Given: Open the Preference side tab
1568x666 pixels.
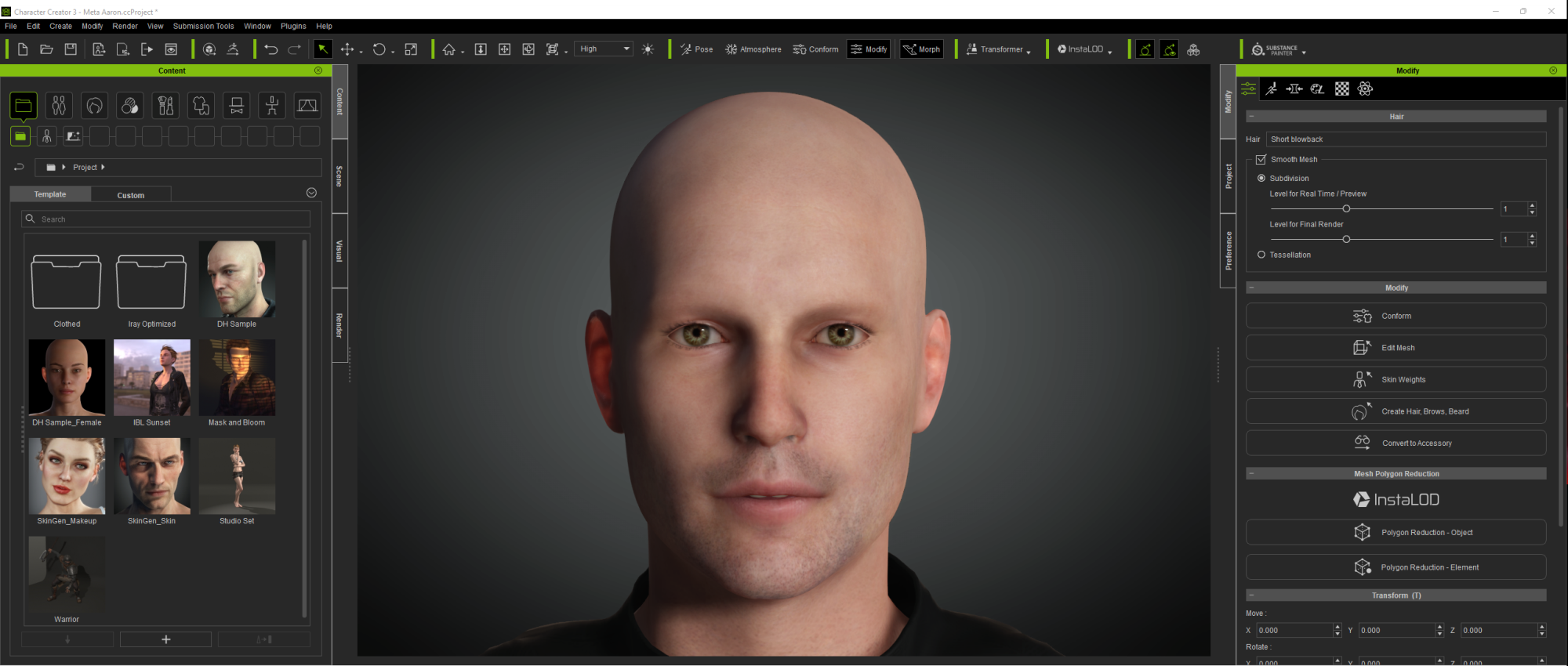Looking at the screenshot, I should 1229,251.
